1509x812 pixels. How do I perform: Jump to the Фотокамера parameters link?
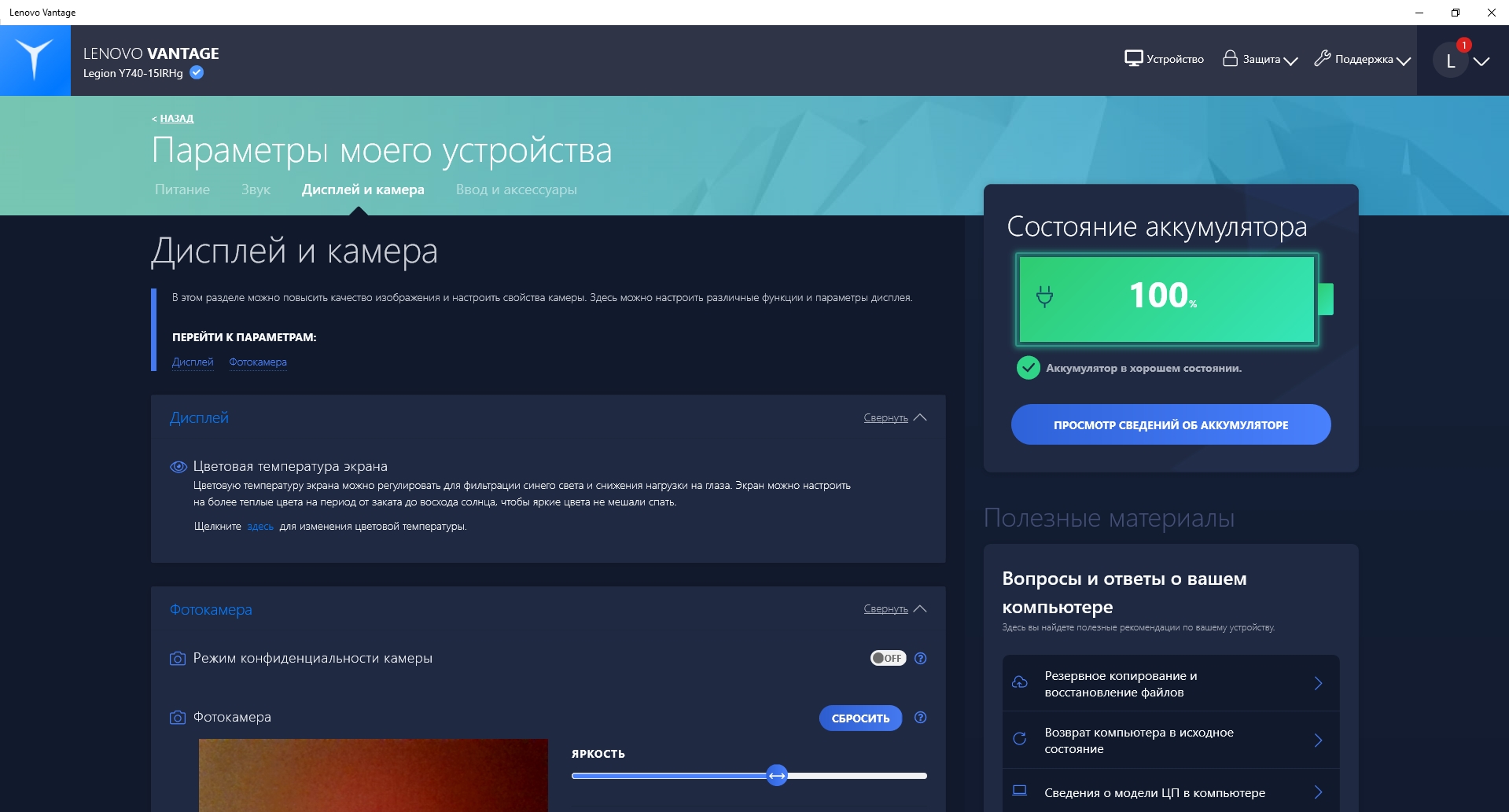[x=258, y=362]
